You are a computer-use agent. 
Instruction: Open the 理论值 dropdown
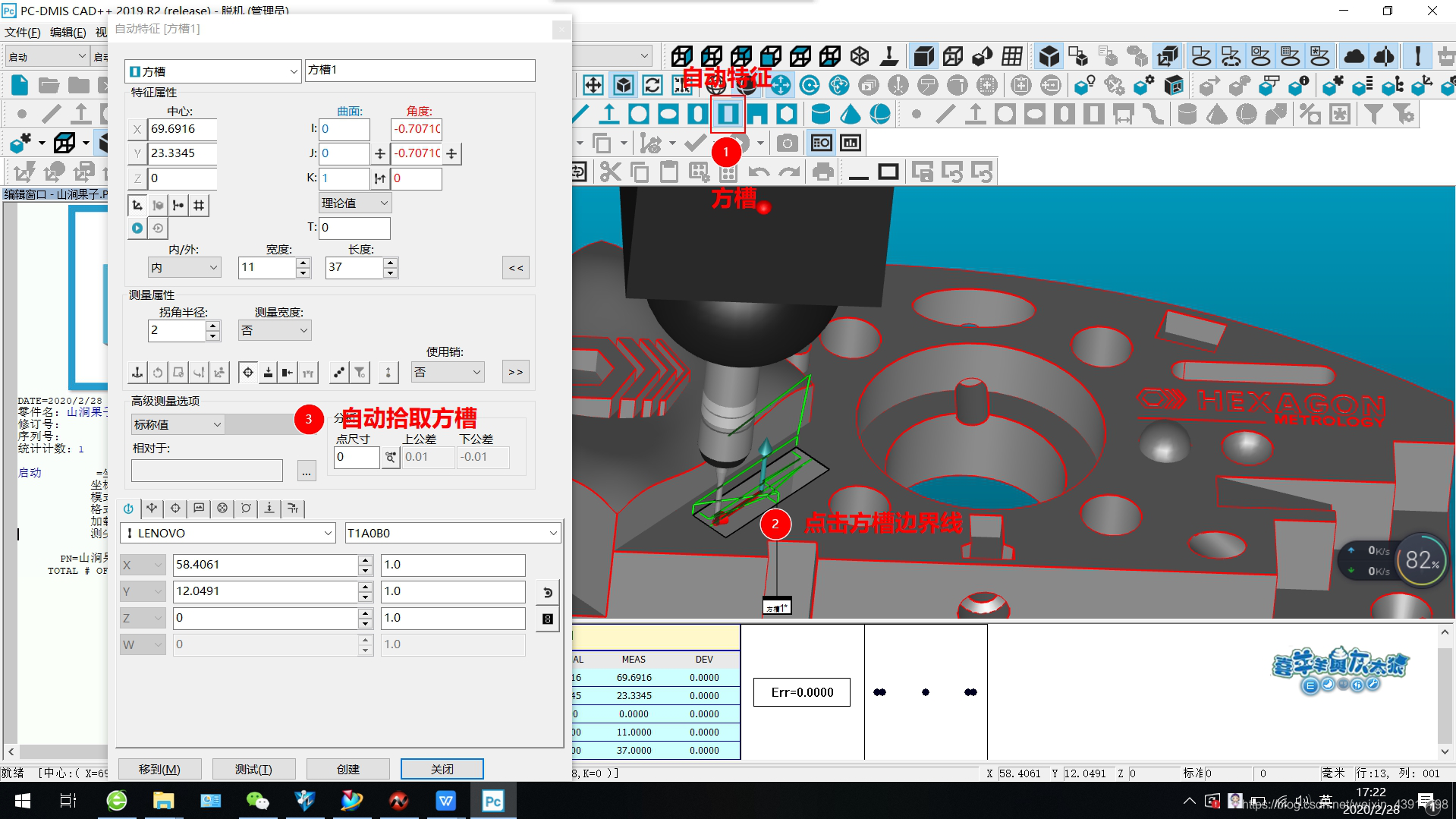(354, 203)
